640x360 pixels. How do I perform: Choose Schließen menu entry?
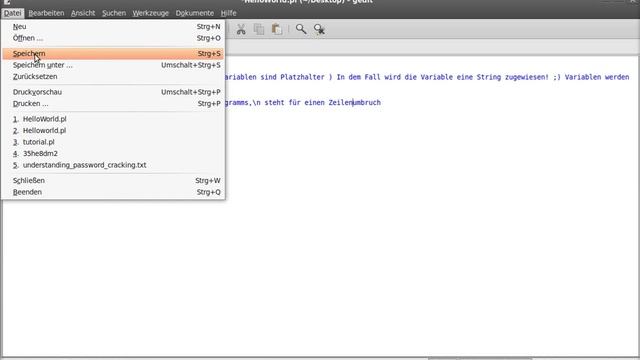pos(113,180)
